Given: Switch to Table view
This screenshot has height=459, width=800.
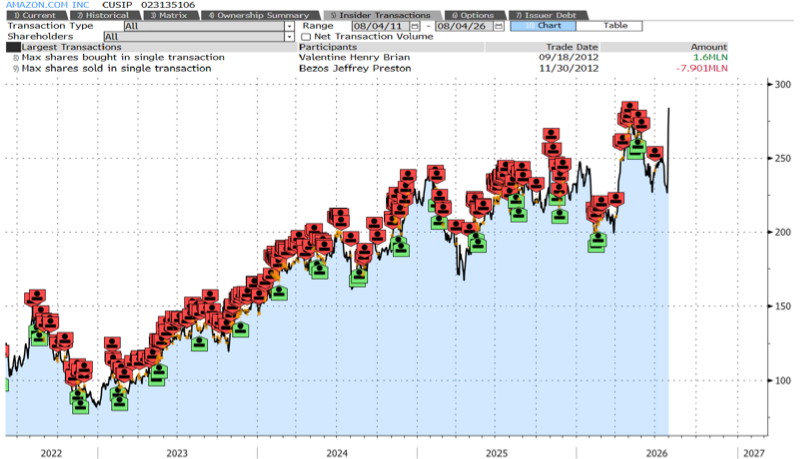Looking at the screenshot, I should tap(609, 26).
